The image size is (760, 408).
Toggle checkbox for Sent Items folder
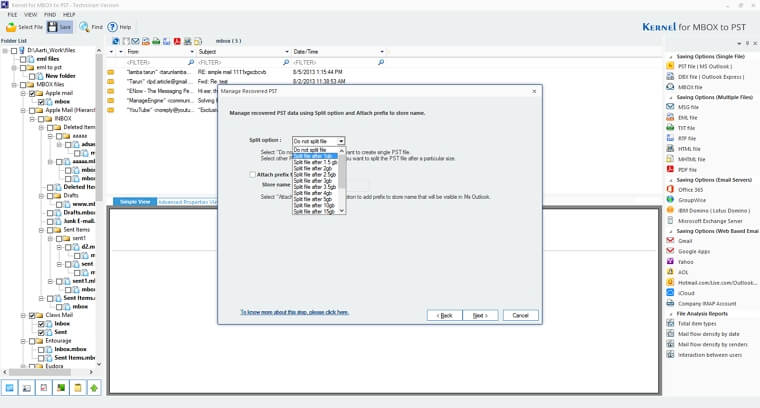50,230
